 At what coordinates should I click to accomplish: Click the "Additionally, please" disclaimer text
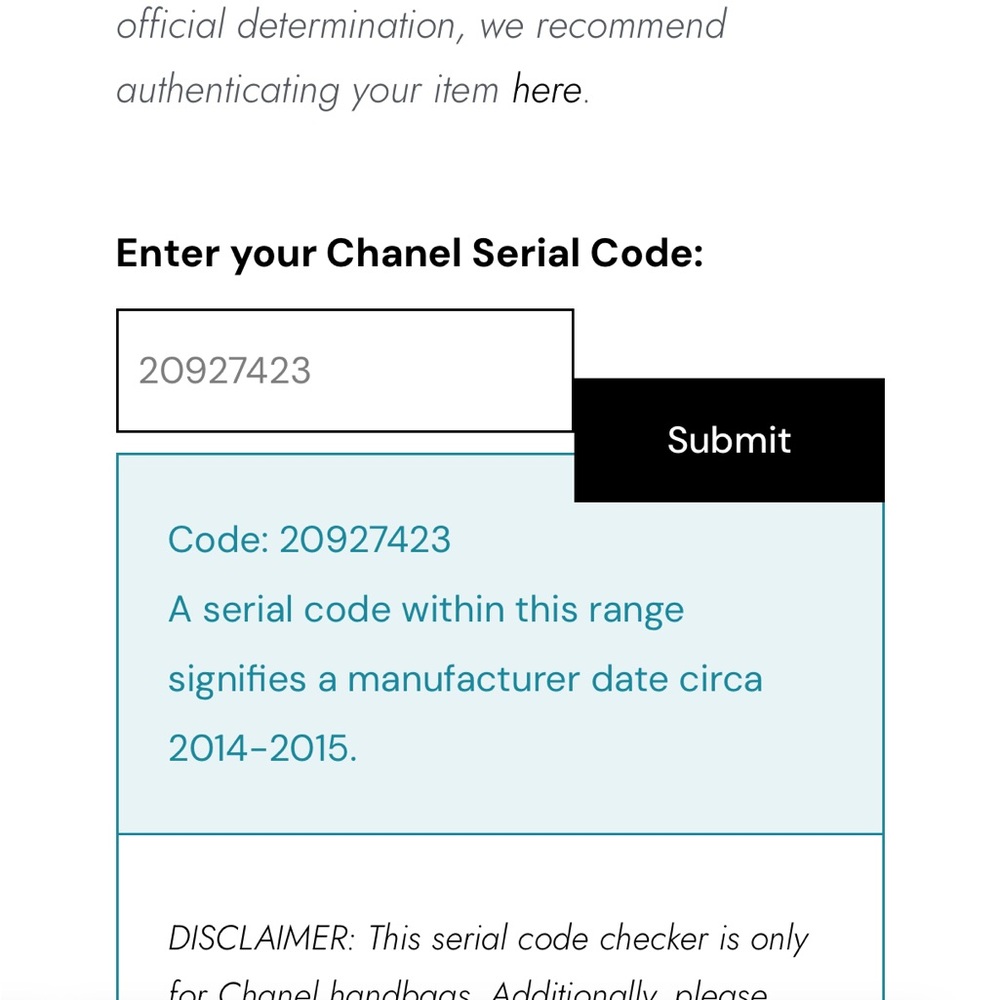[x=629, y=990]
